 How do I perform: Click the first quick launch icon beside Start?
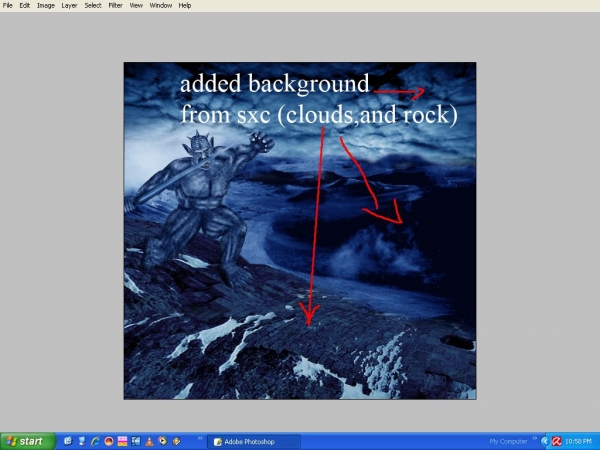68,441
